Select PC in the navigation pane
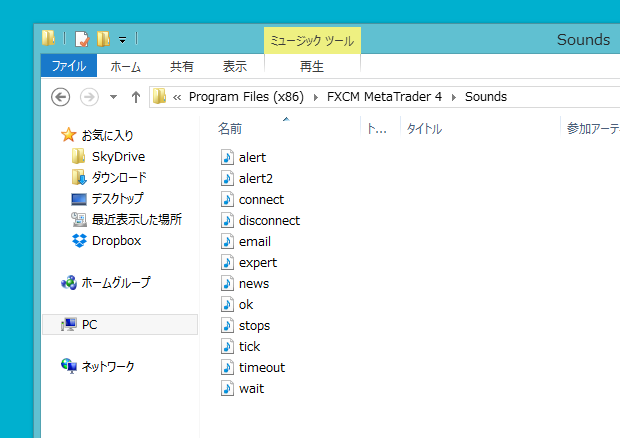 coord(89,325)
